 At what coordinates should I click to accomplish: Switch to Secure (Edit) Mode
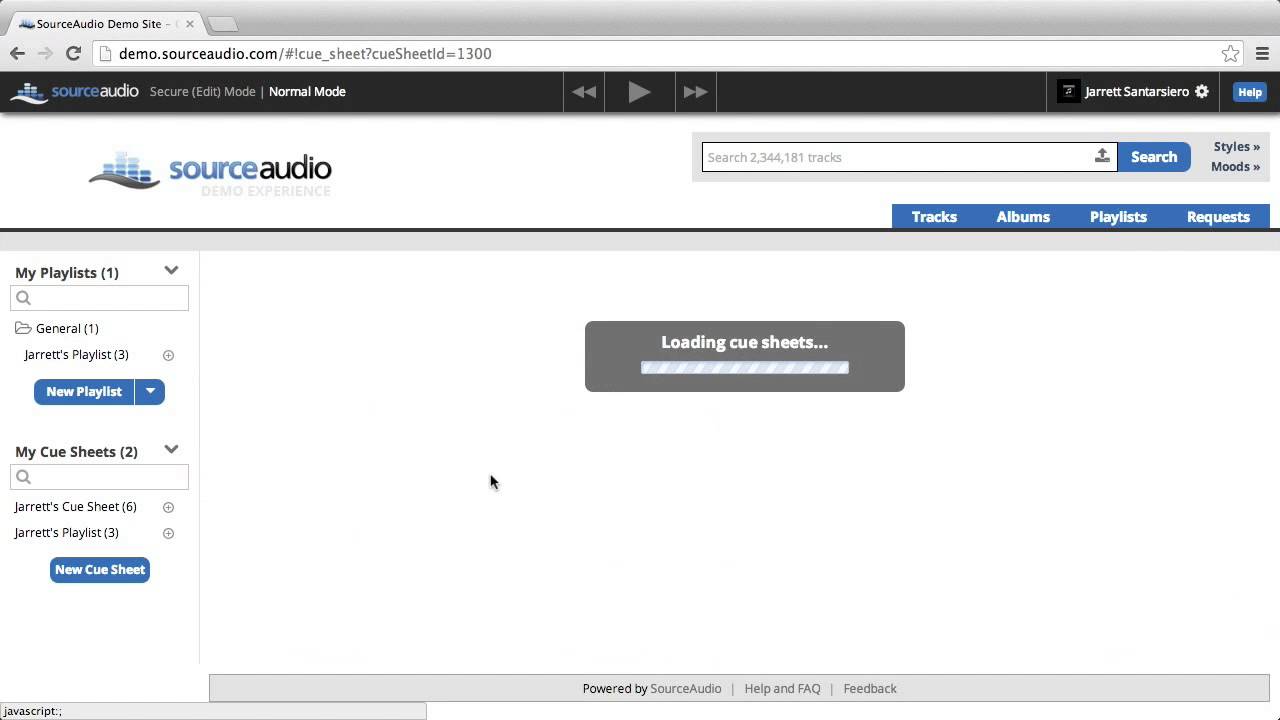point(202,92)
